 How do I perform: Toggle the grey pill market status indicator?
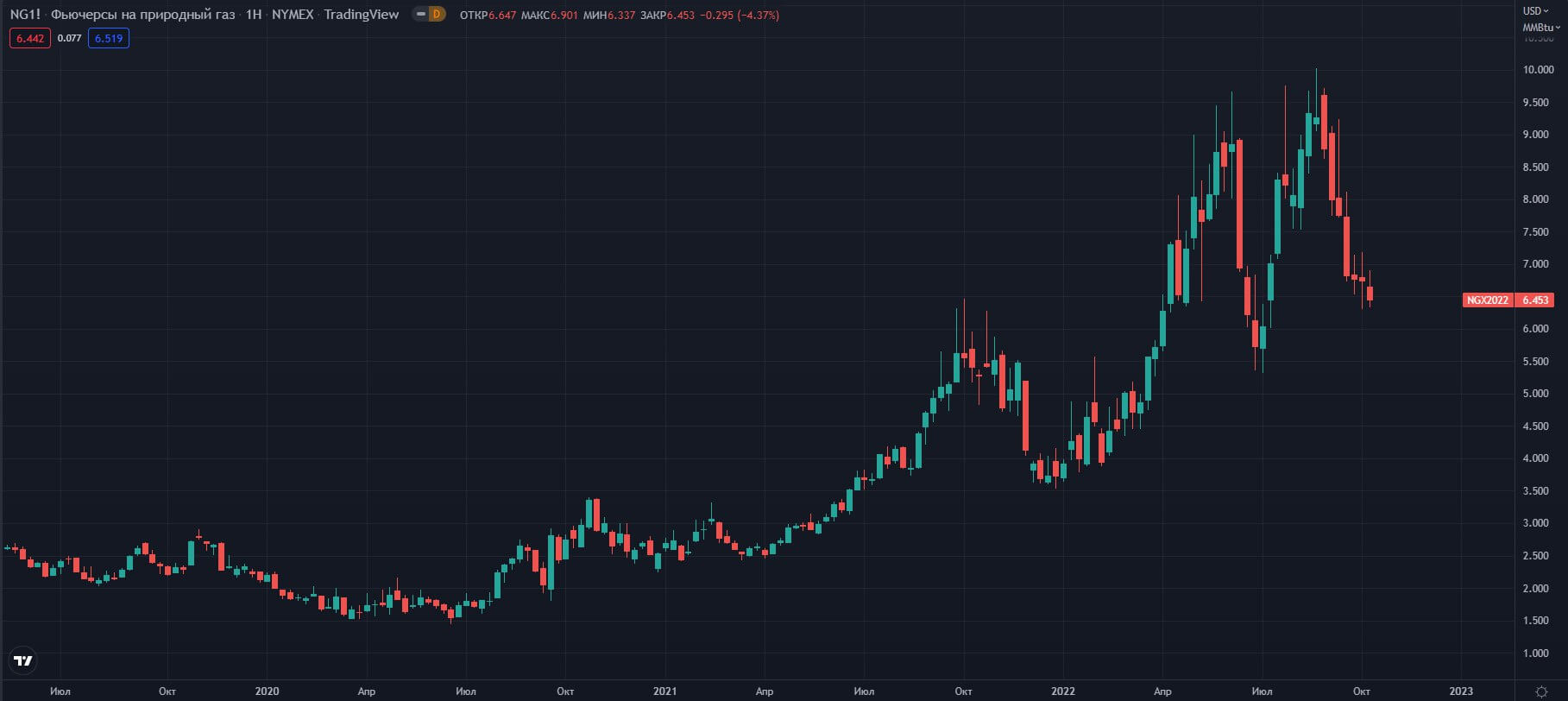click(420, 14)
